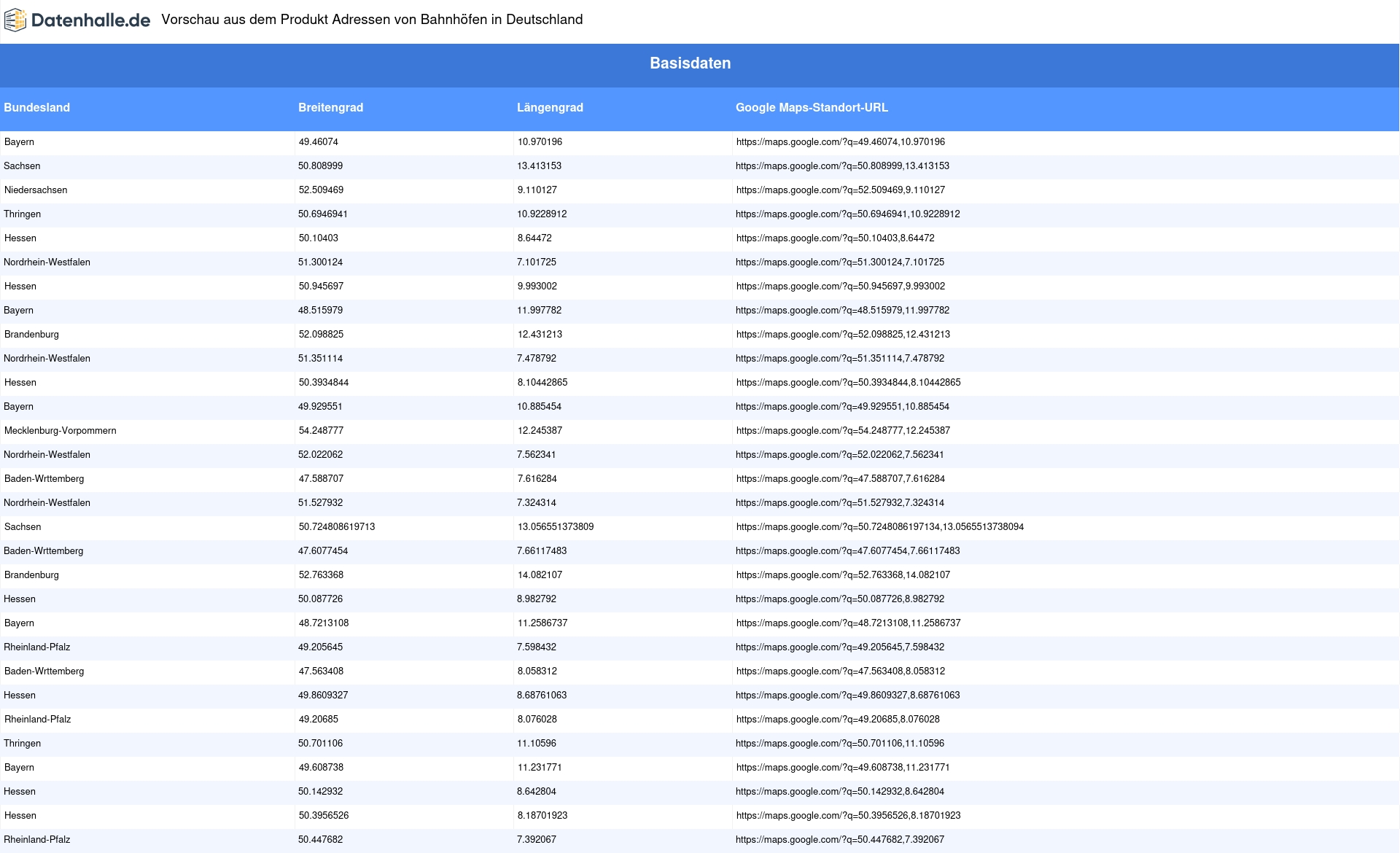Click Breitengrad value 48.7213108

[324, 623]
